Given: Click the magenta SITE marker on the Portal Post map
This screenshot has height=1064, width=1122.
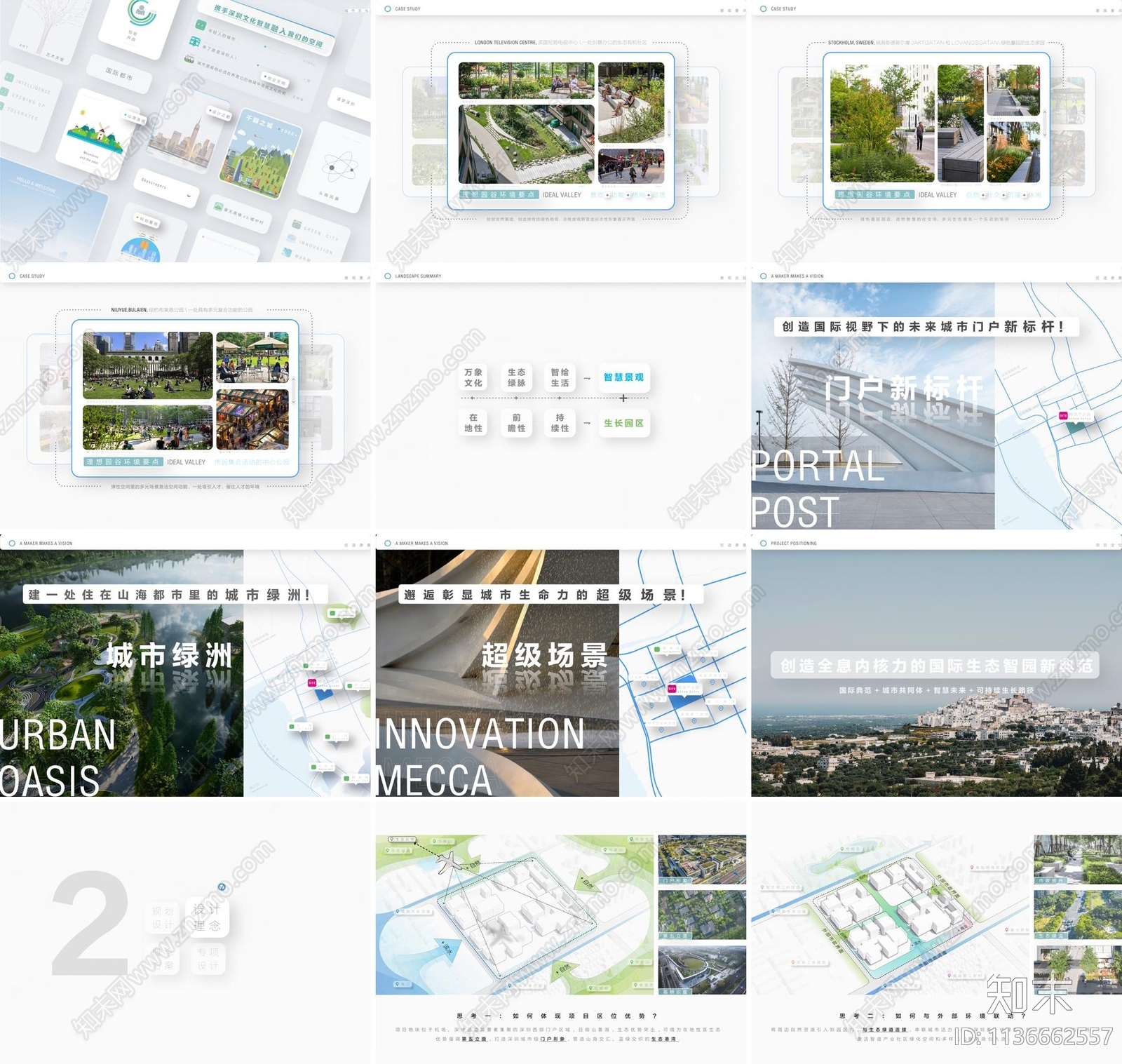Looking at the screenshot, I should [x=1063, y=416].
